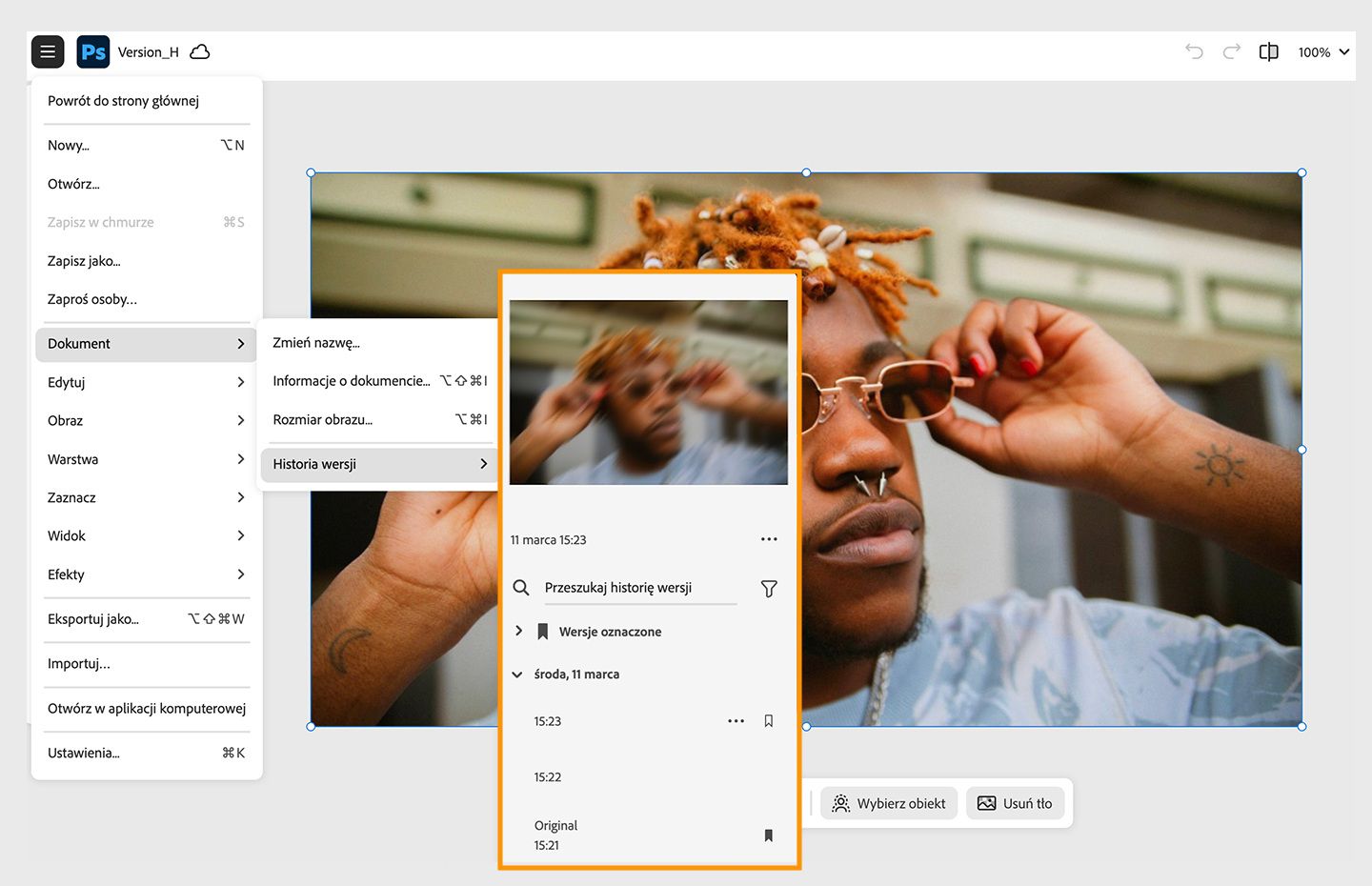Open more options for the 15:23 version

click(x=736, y=721)
